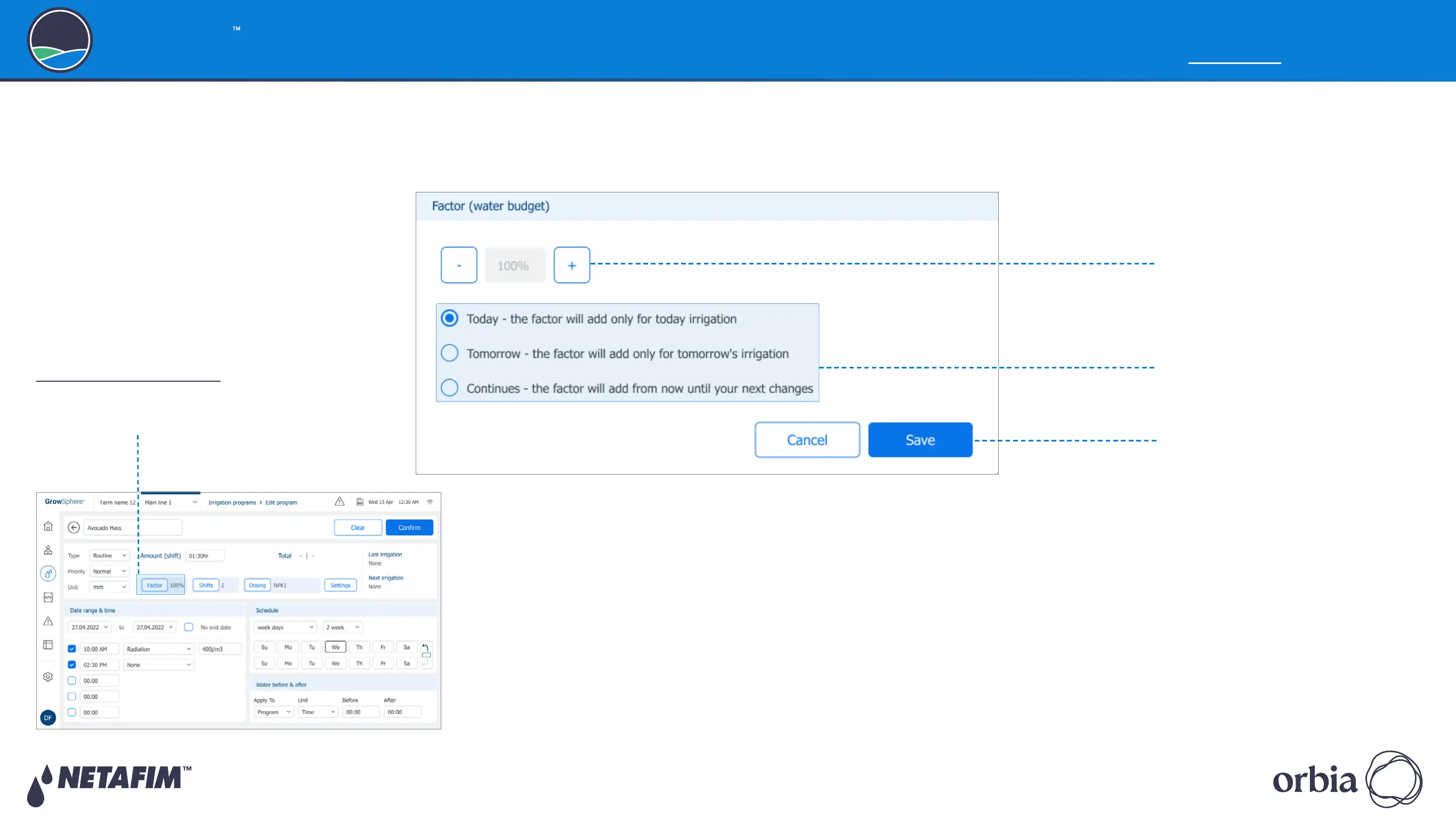
Task: Open the gear settings sidebar icon
Action: point(48,677)
